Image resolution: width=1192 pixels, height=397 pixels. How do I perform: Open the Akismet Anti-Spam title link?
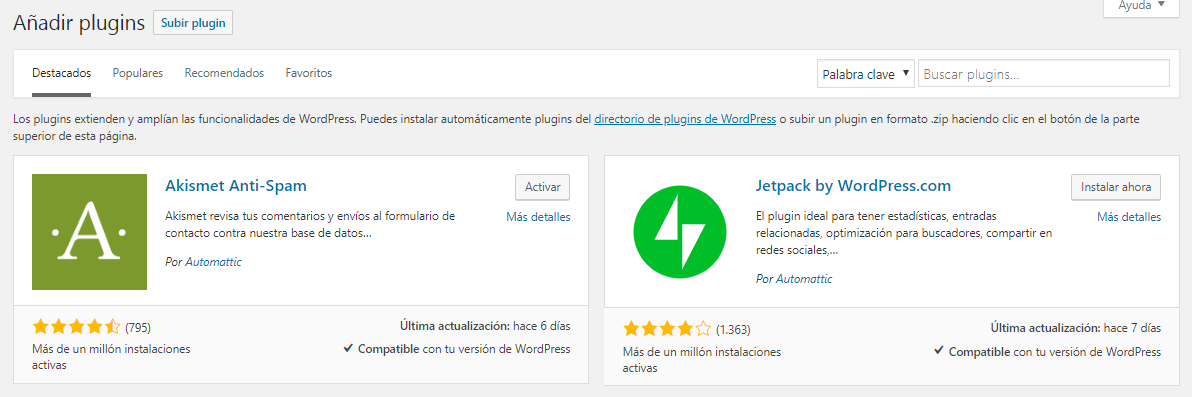tap(236, 186)
